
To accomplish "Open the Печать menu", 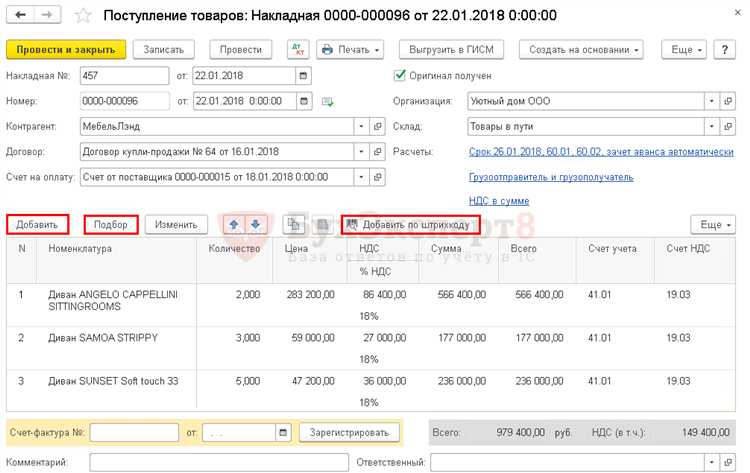I will pyautogui.click(x=350, y=49).
